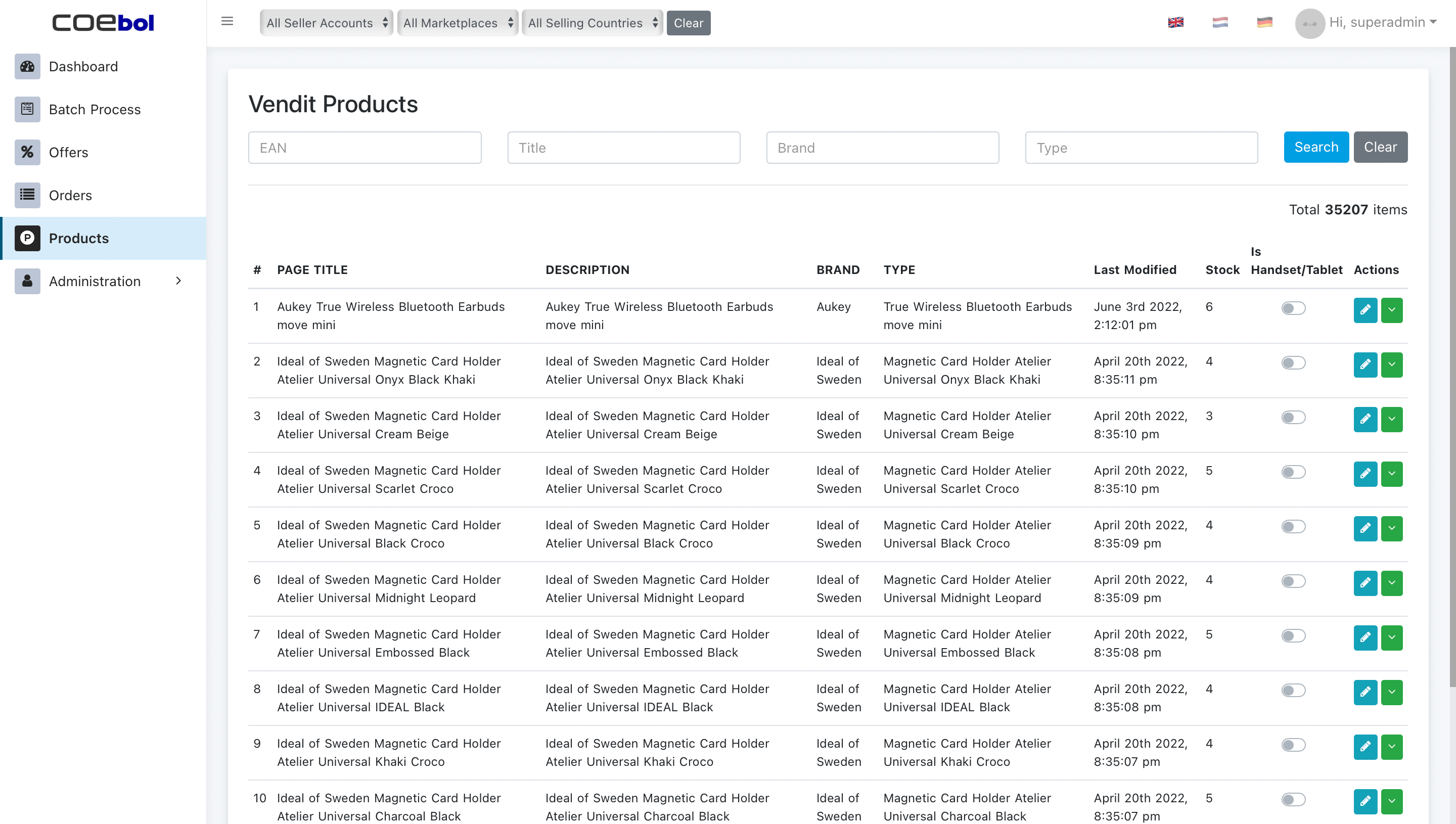Image resolution: width=1456 pixels, height=824 pixels.
Task: Expand green dropdown for IDEAL Black row
Action: (x=1391, y=693)
